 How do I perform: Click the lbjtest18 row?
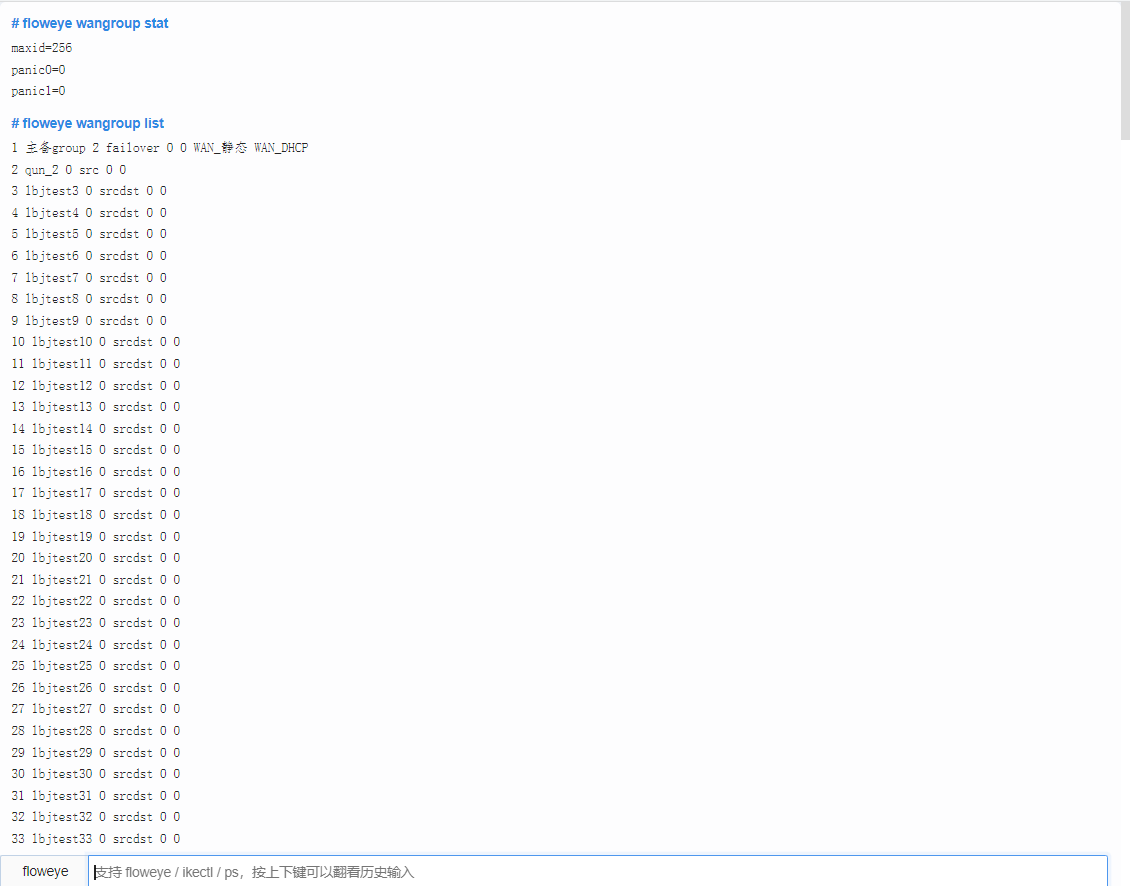click(x=96, y=515)
